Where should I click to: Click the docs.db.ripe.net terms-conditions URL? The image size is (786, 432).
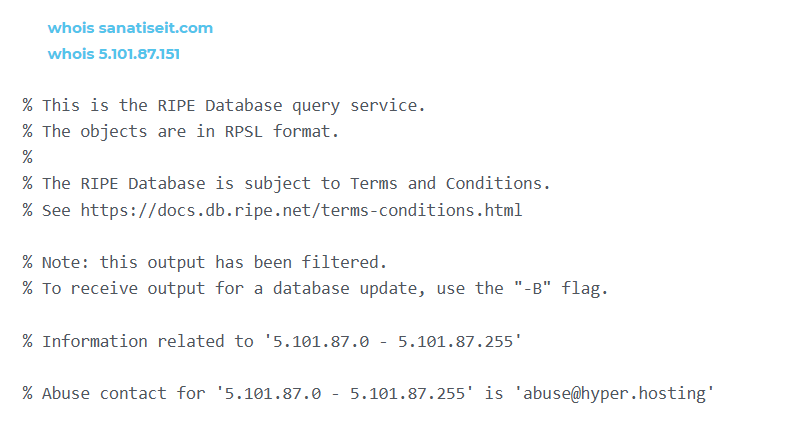click(x=301, y=210)
